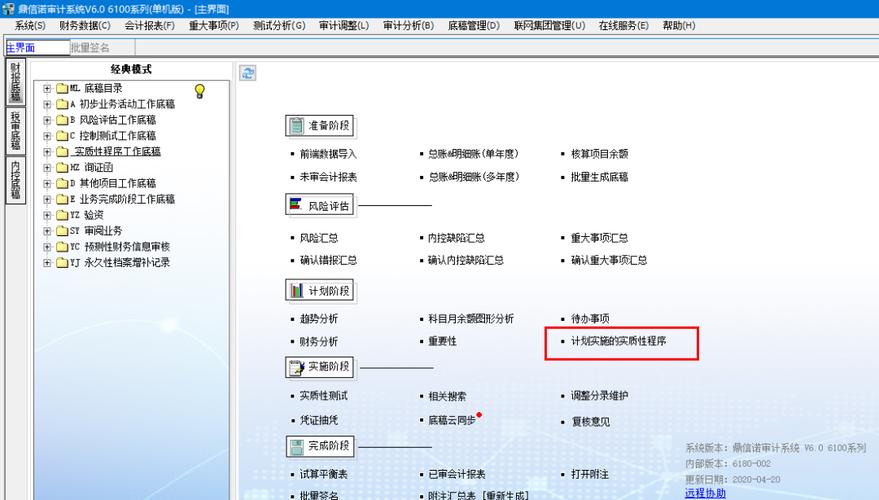
Task: Open the 风险评估 stage button
Action: point(320,205)
